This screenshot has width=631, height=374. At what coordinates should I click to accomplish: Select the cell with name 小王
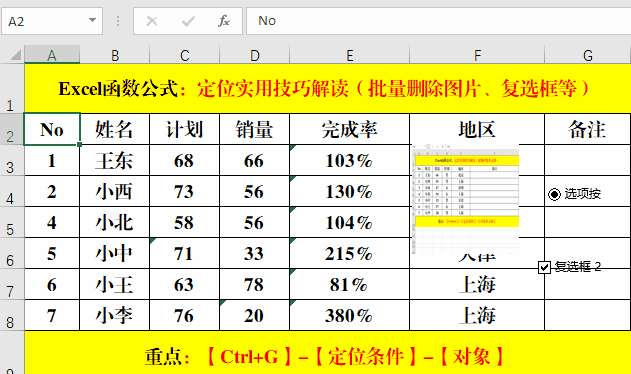point(115,284)
